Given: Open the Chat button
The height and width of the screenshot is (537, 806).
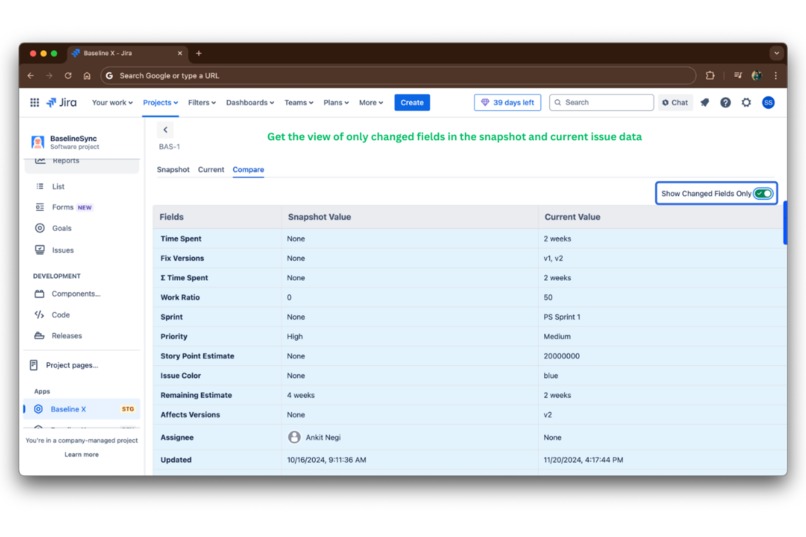Looking at the screenshot, I should [675, 102].
